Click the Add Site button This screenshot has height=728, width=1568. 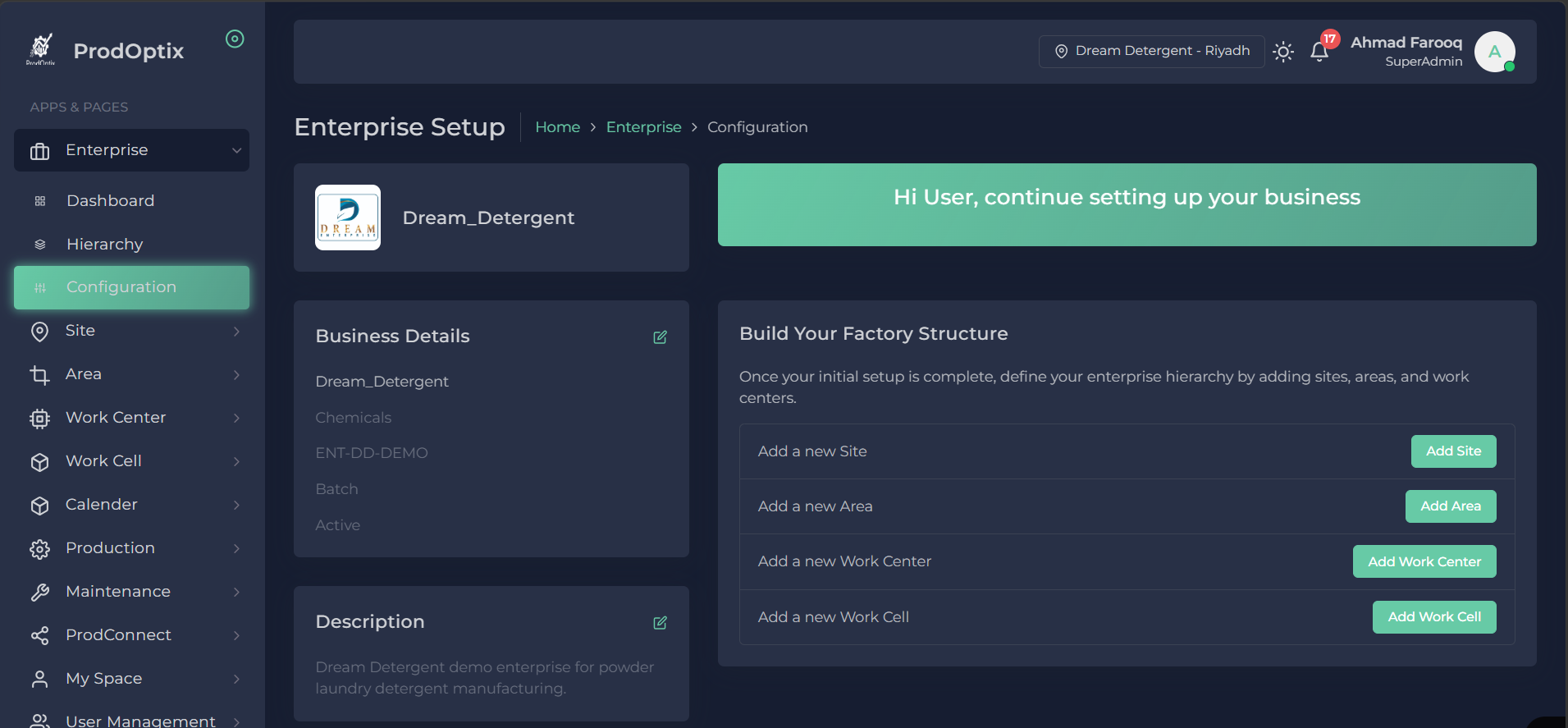pos(1453,451)
